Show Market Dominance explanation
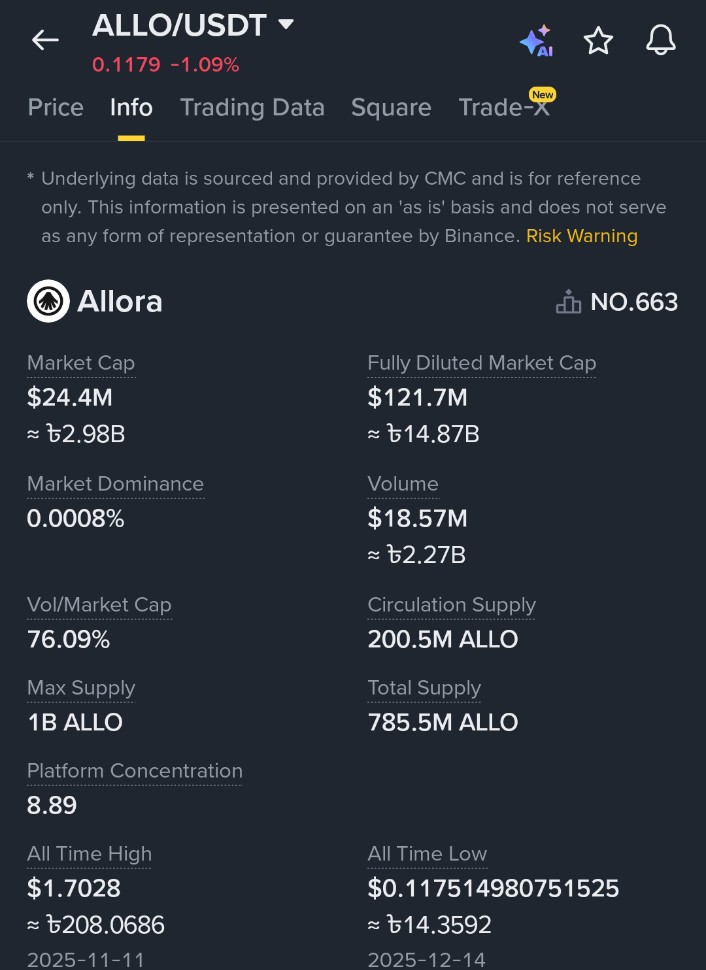This screenshot has height=970, width=706. click(x=115, y=484)
